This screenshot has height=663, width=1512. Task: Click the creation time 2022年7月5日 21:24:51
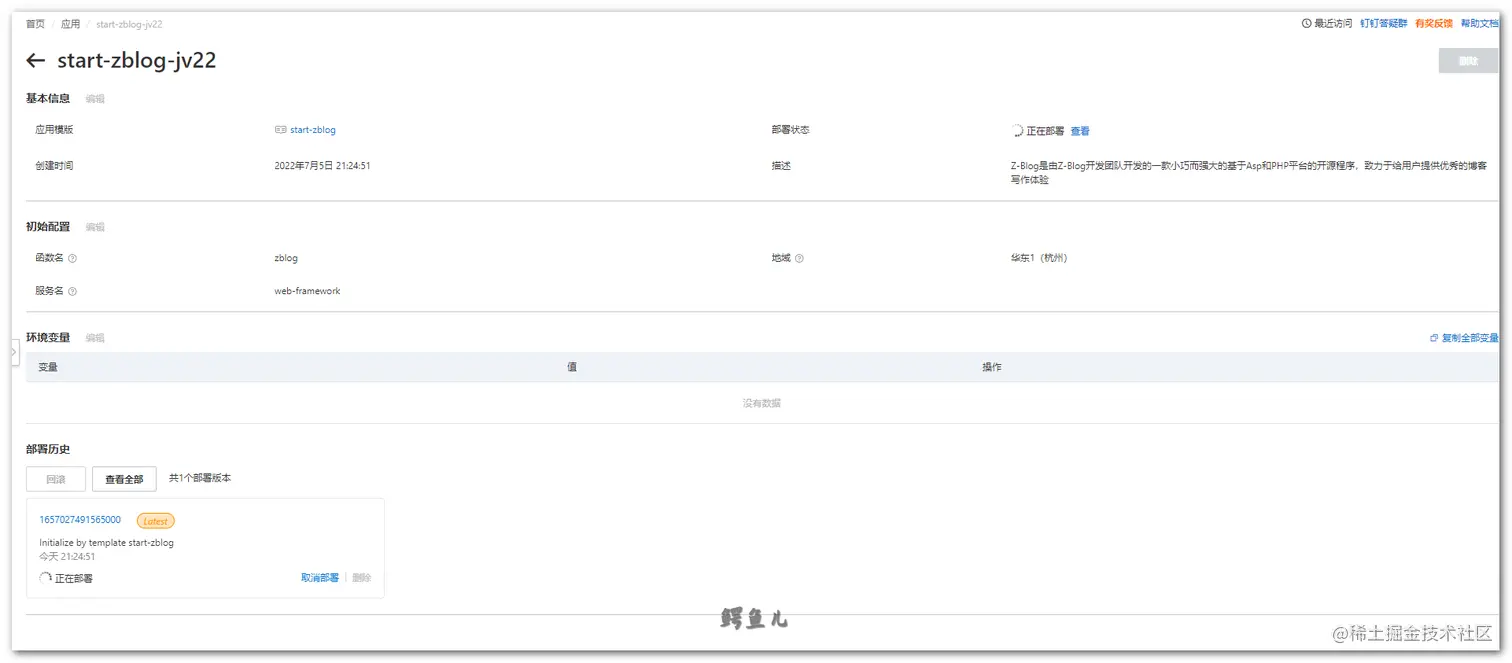click(x=322, y=166)
